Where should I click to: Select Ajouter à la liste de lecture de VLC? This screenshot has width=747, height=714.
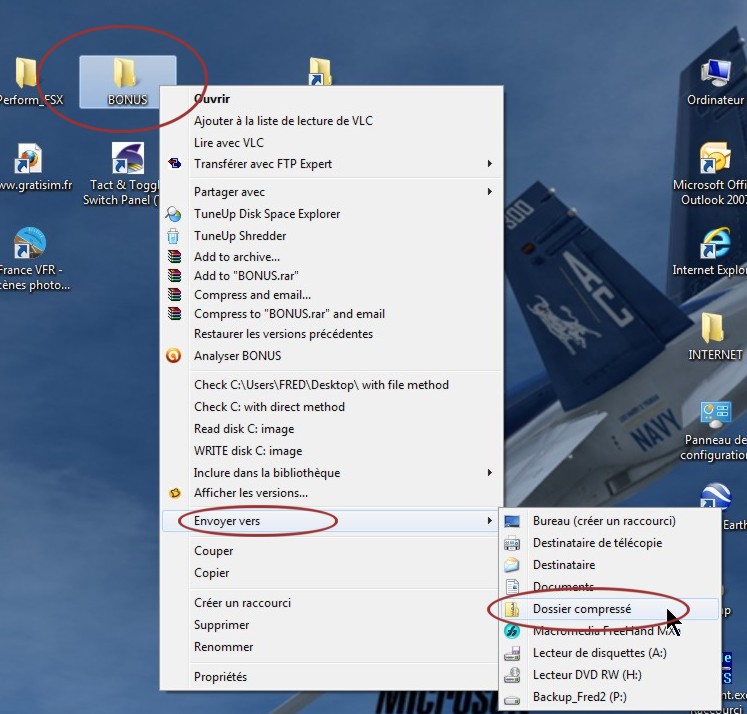[283, 121]
